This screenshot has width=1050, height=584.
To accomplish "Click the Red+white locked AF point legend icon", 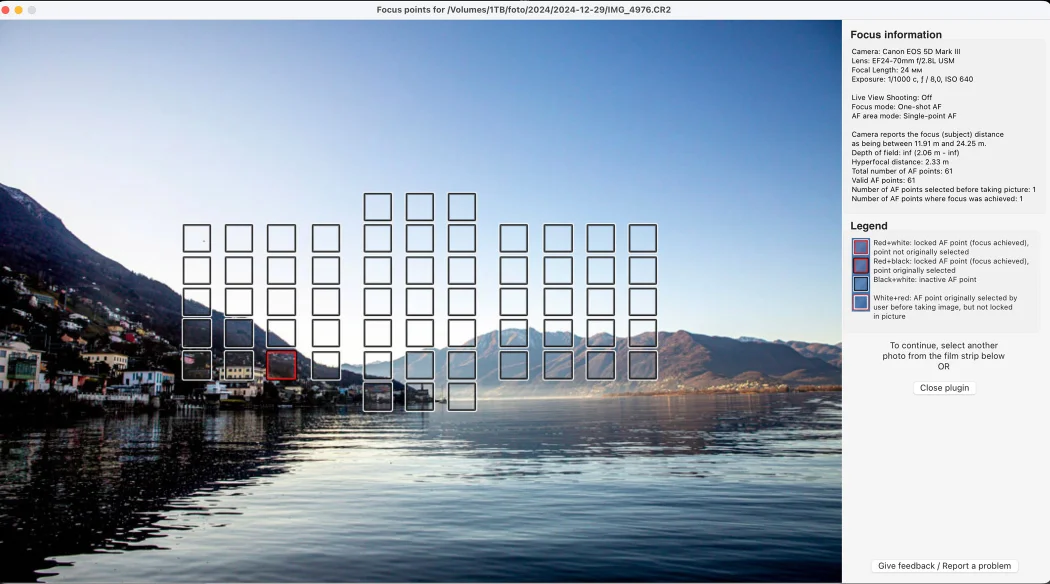I will [x=860, y=247].
